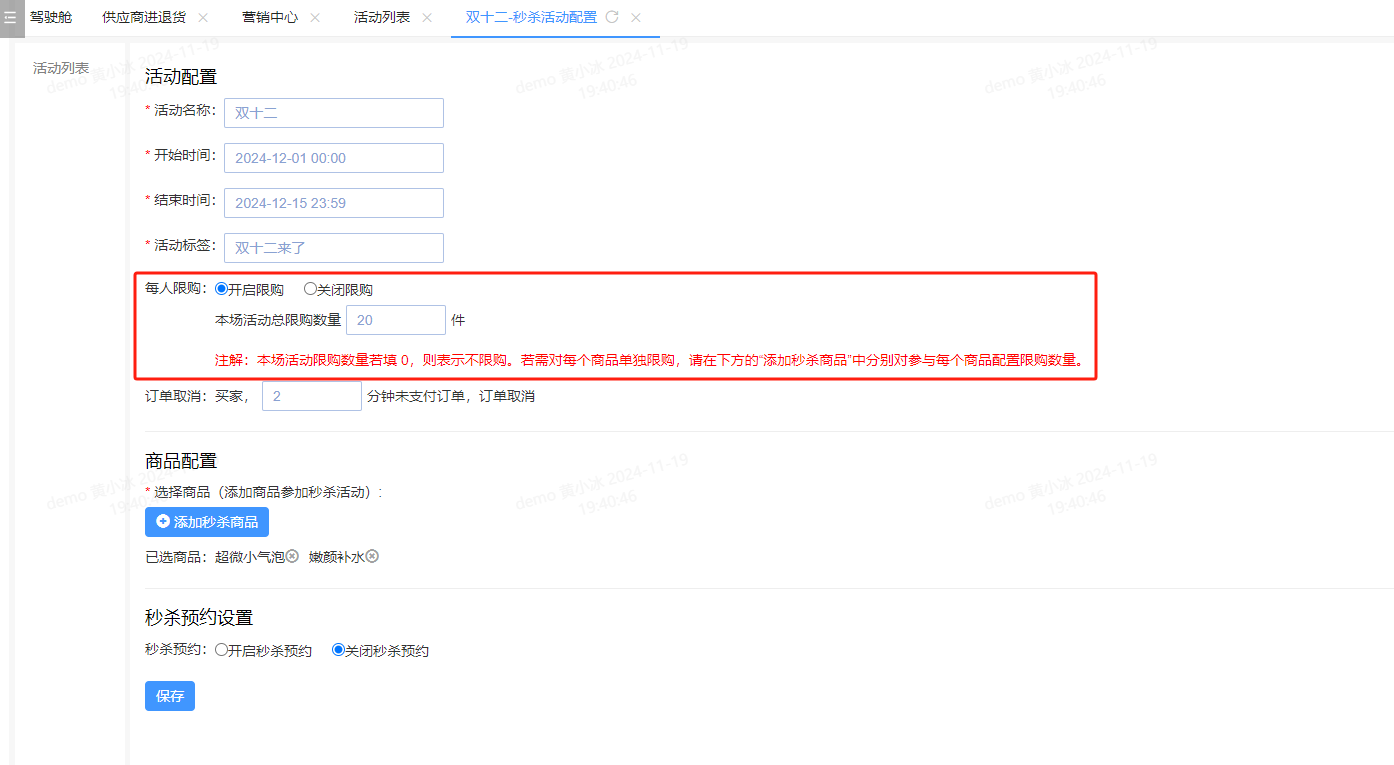This screenshot has height=765, width=1394.
Task: Remove selected product 超微小气泡
Action: click(292, 556)
